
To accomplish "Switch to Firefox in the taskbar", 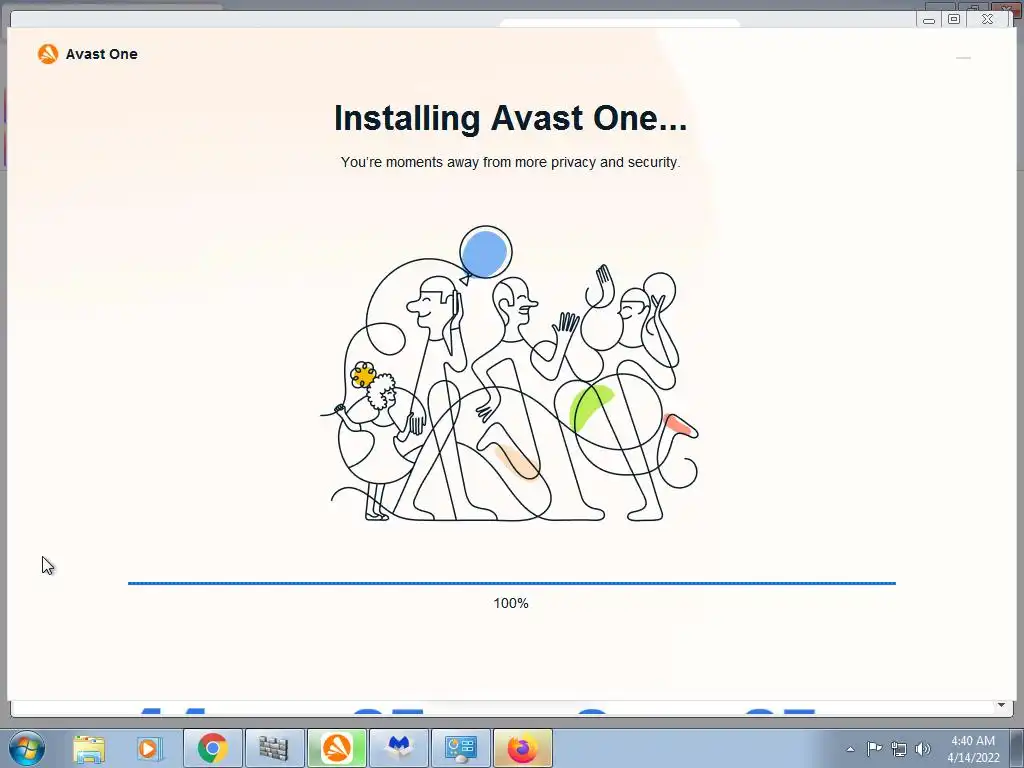I will 522,748.
